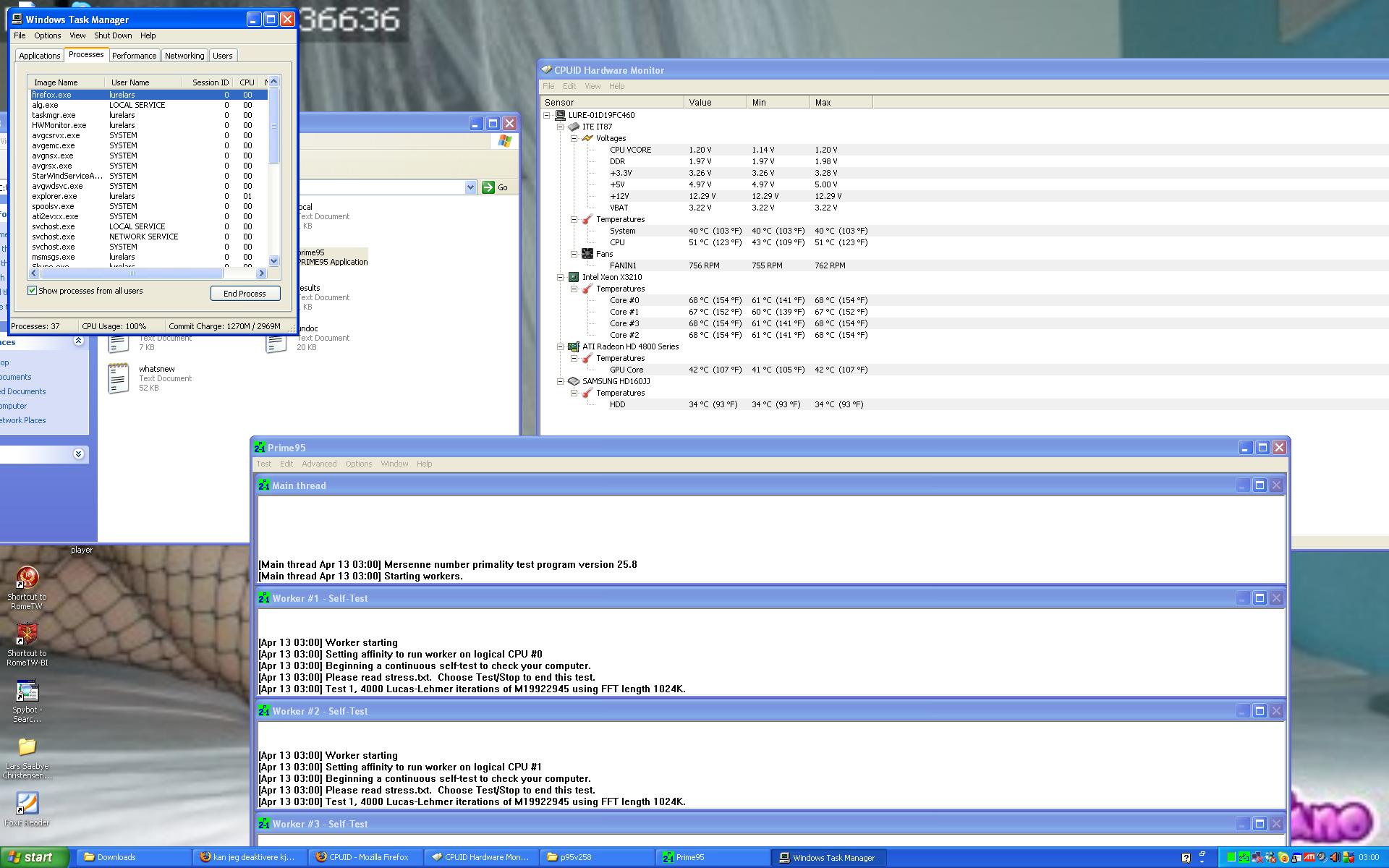Collapse the LURE-01D19FC460 root node
This screenshot has height=868, width=1389.
coord(546,115)
